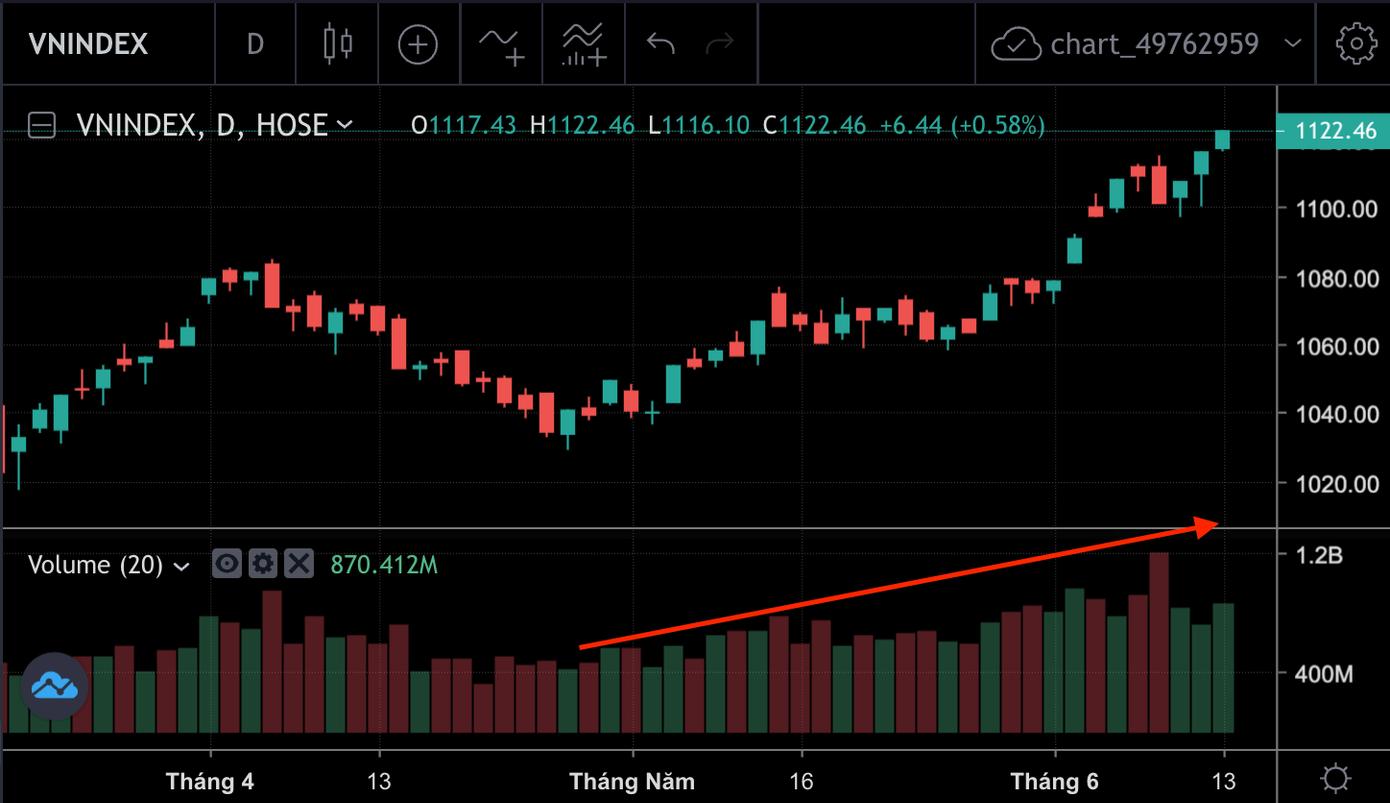Viewport: 1390px width, 803px height.
Task: Click the VNINDEX symbol search field
Action: pos(88,44)
